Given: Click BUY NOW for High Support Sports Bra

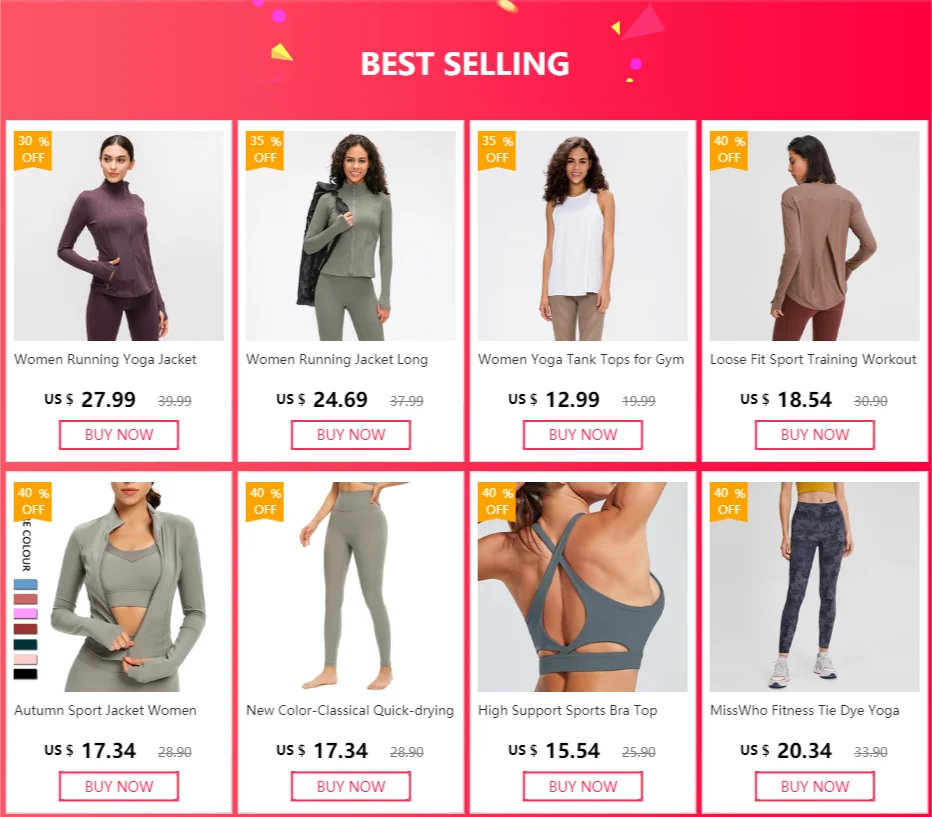Looking at the screenshot, I should (582, 786).
